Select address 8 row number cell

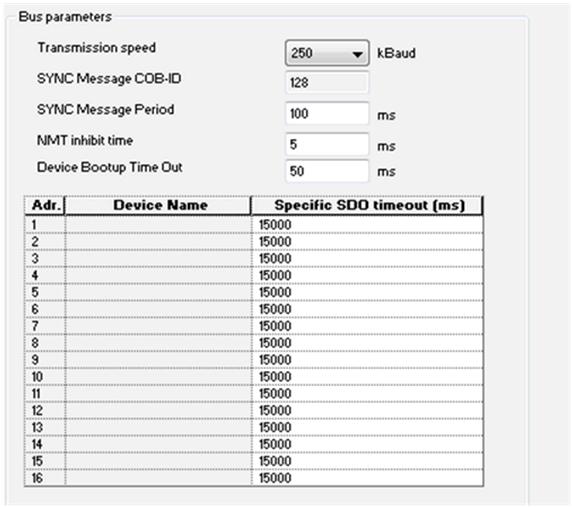coord(45,343)
